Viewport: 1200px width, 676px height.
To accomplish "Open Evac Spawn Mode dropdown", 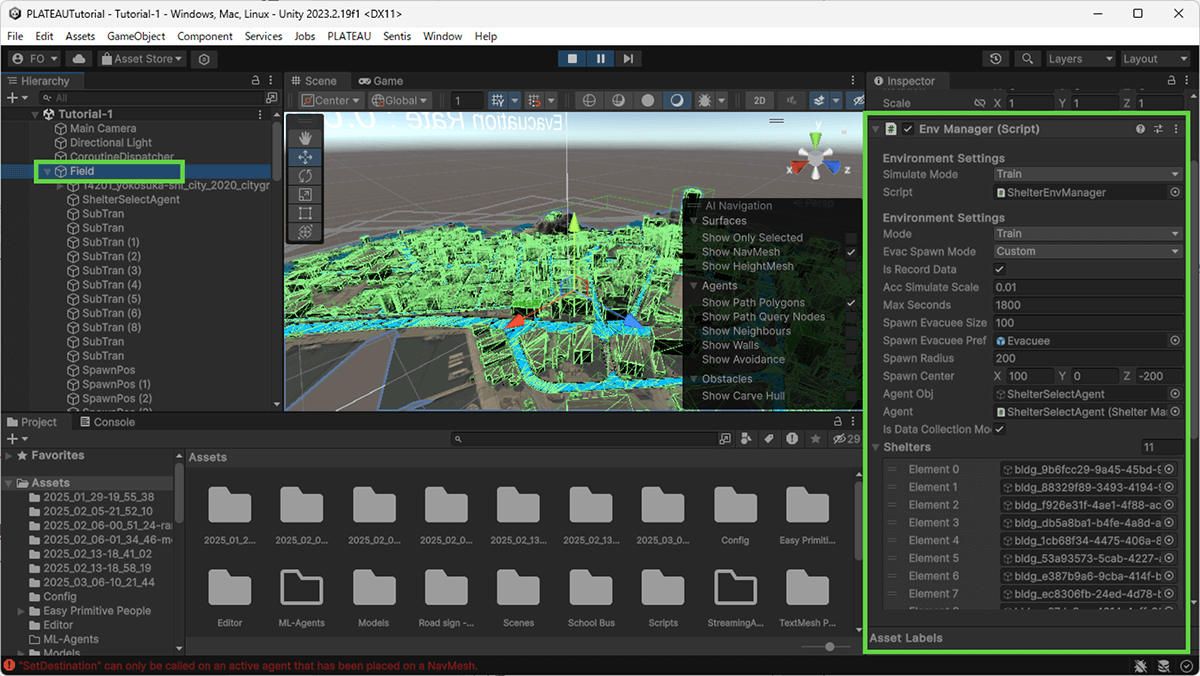I will [1088, 252].
